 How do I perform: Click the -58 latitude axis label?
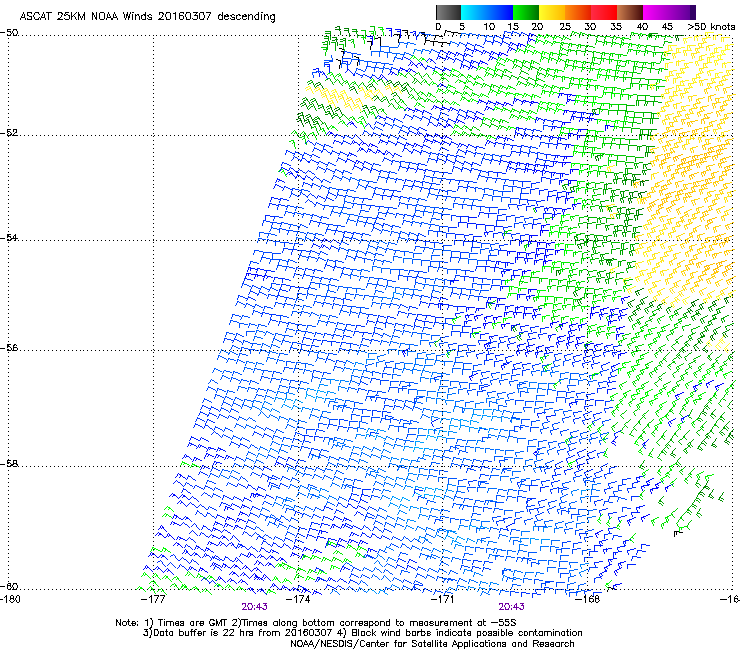point(9,464)
